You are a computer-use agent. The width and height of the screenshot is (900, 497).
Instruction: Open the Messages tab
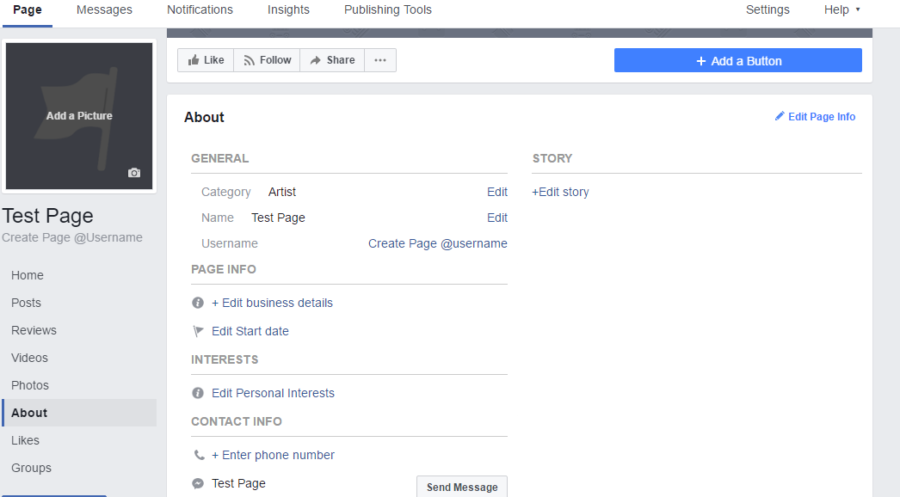click(104, 10)
